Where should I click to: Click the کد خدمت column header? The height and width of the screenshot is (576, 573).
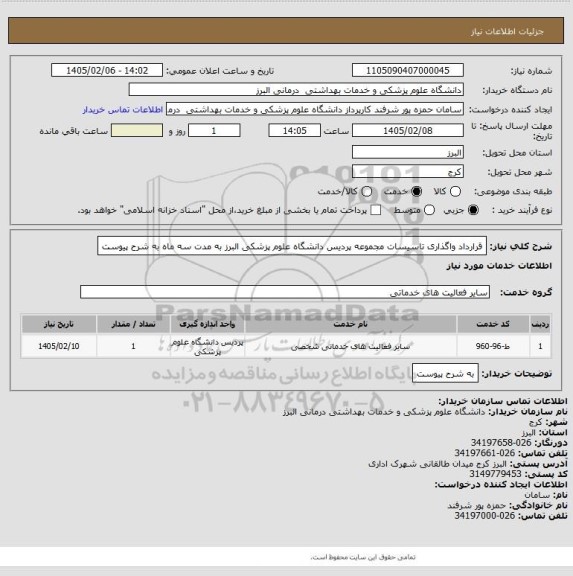[x=493, y=324]
